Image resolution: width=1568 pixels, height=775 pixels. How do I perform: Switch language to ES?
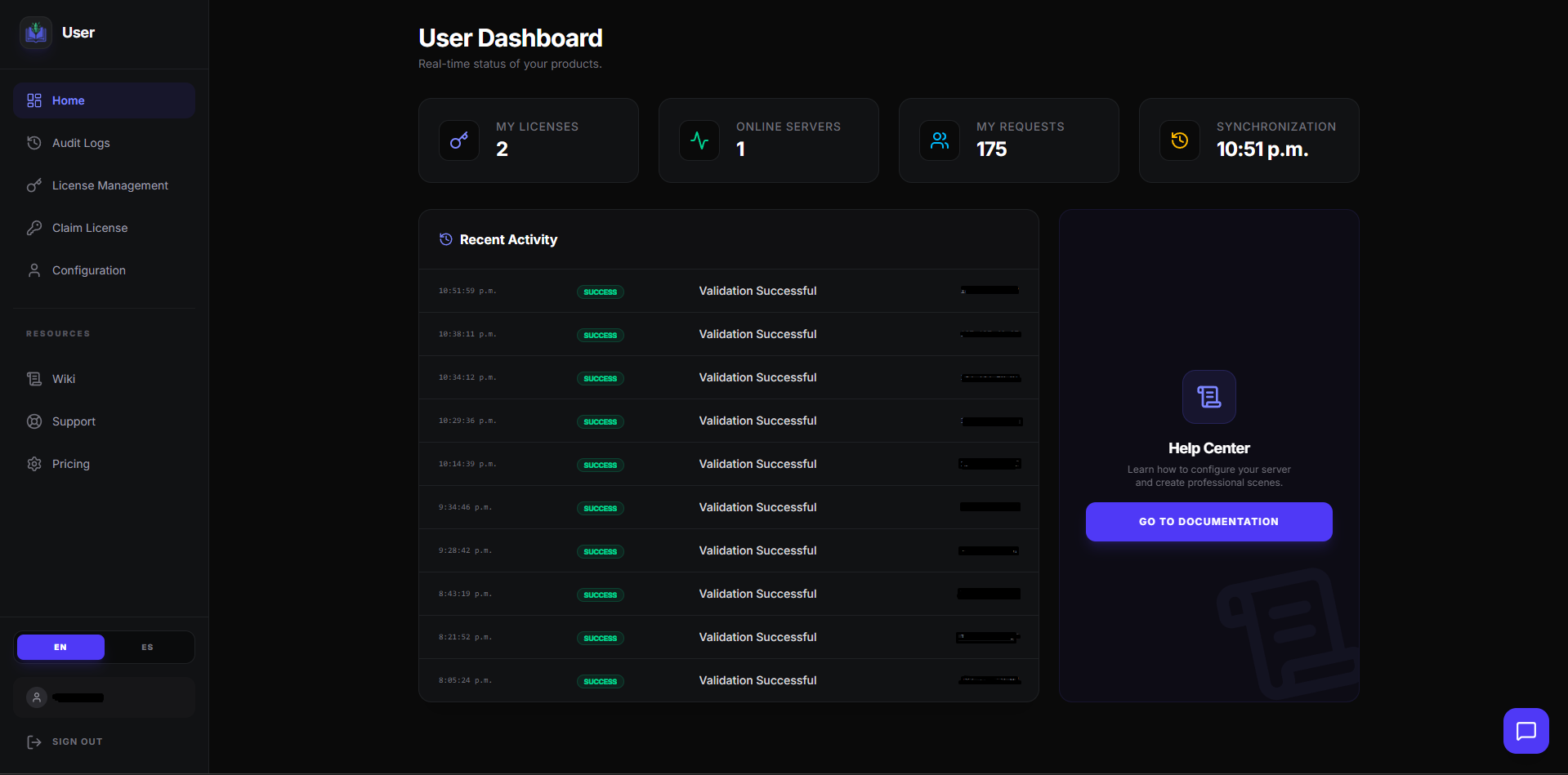coord(147,647)
